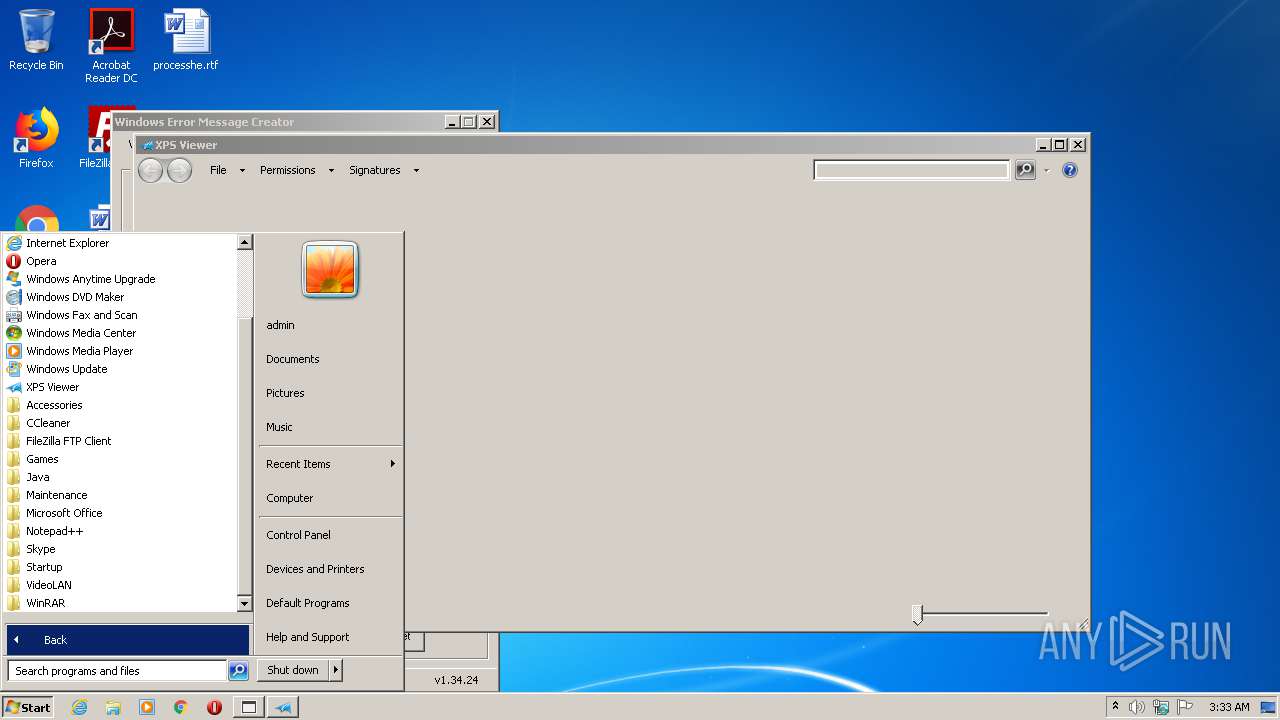
Task: Open the Signatures menu in XPS Viewer
Action: click(x=384, y=170)
